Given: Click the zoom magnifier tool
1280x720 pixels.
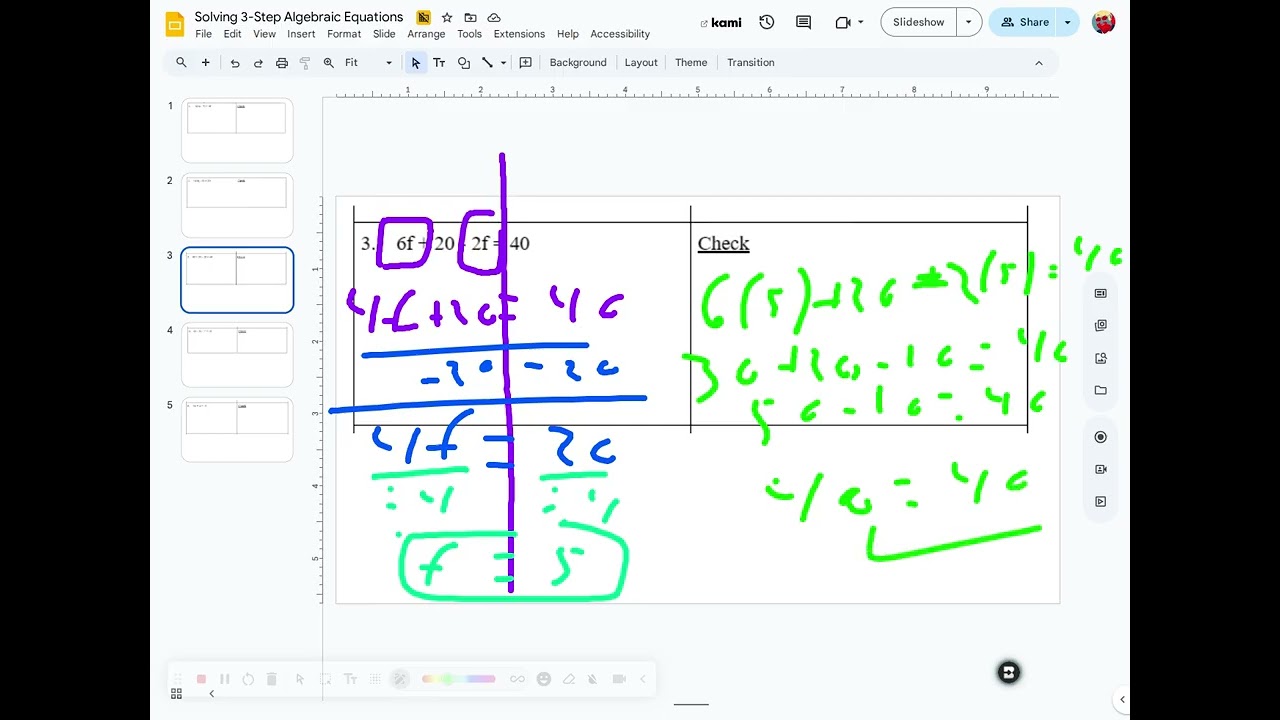Looking at the screenshot, I should [x=329, y=63].
